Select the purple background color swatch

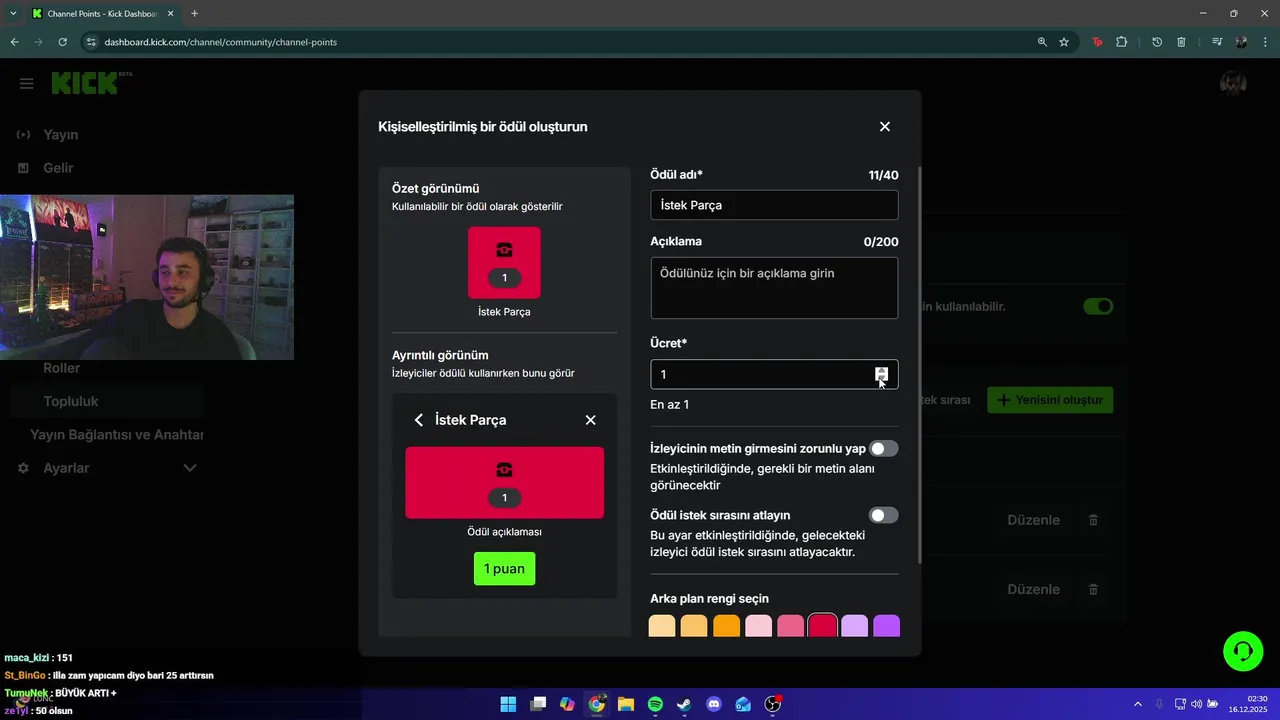click(x=886, y=626)
